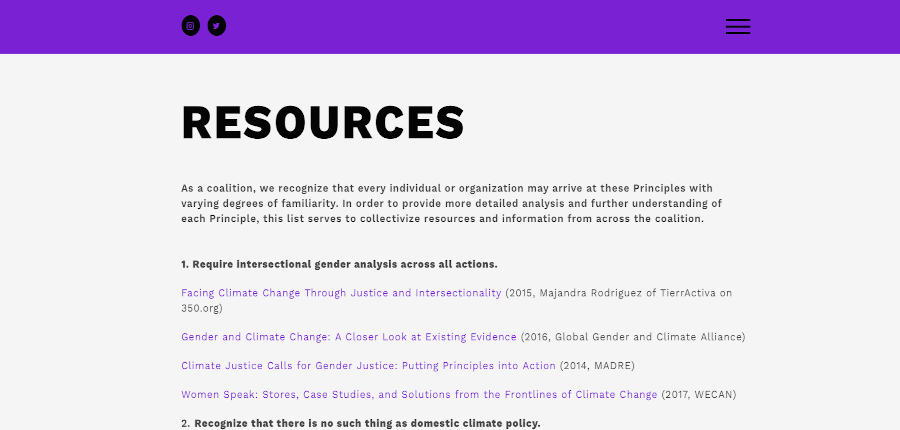Open 'Facing Climate Change Through Justice' link
The width and height of the screenshot is (900, 430).
[x=340, y=293]
